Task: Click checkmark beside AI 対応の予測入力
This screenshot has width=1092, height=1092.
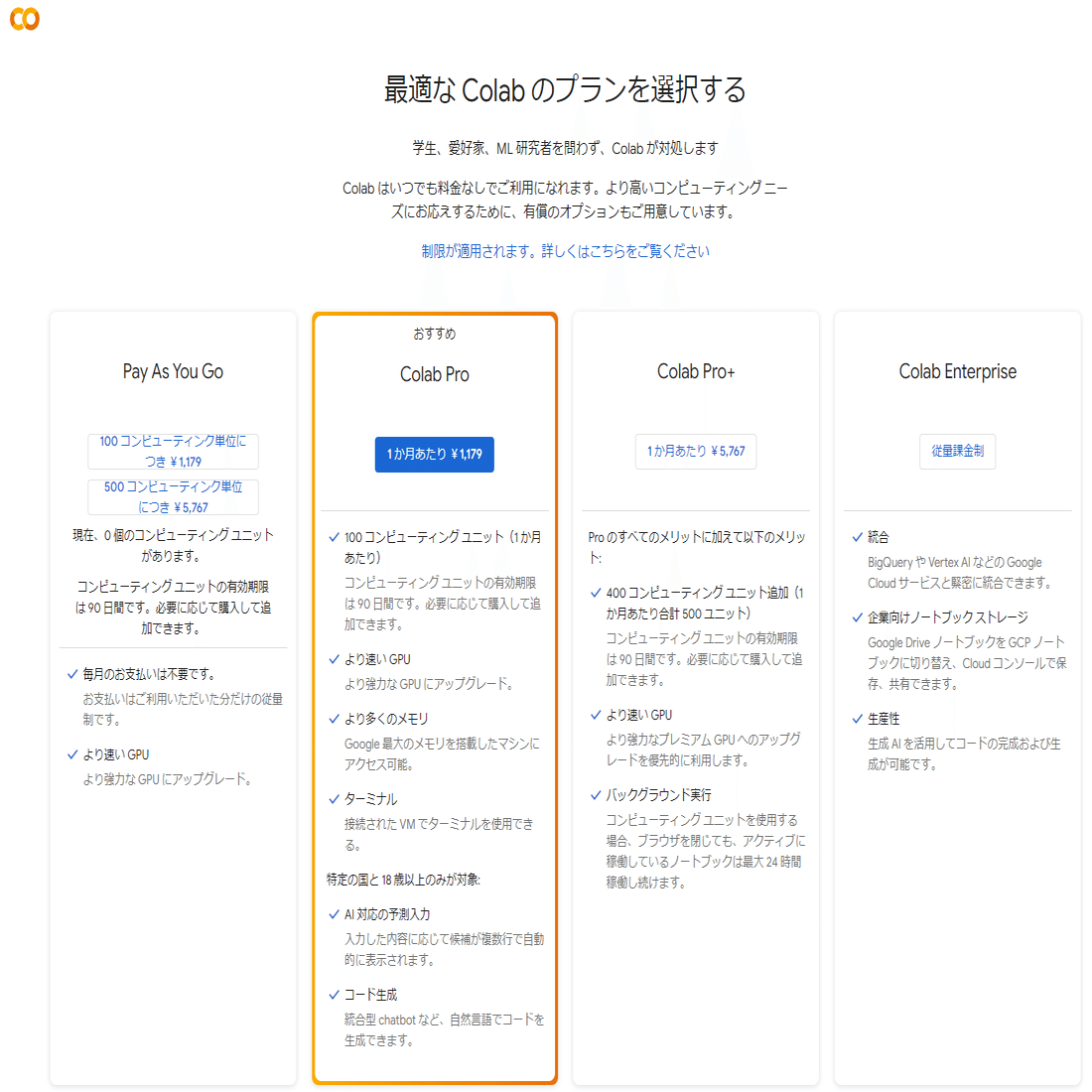Action: [x=335, y=914]
